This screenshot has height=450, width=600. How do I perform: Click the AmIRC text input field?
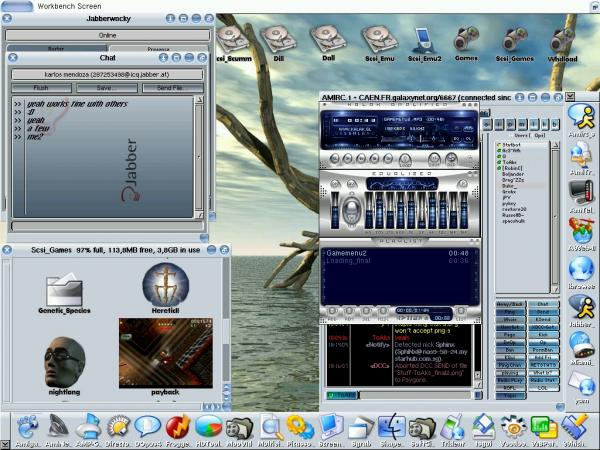[x=416, y=395]
